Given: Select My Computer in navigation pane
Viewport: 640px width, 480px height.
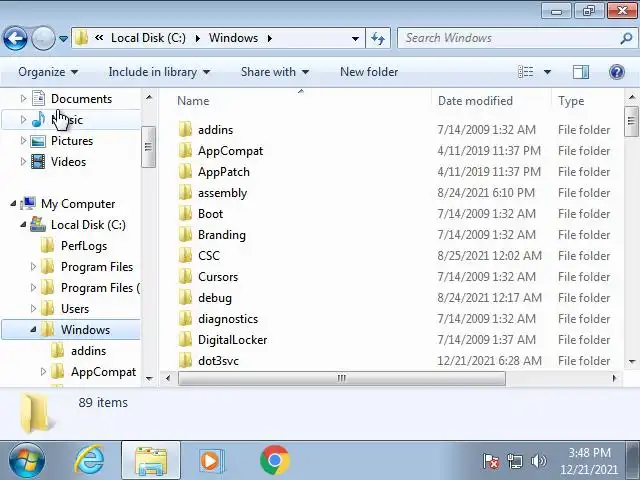Looking at the screenshot, I should [78, 204].
